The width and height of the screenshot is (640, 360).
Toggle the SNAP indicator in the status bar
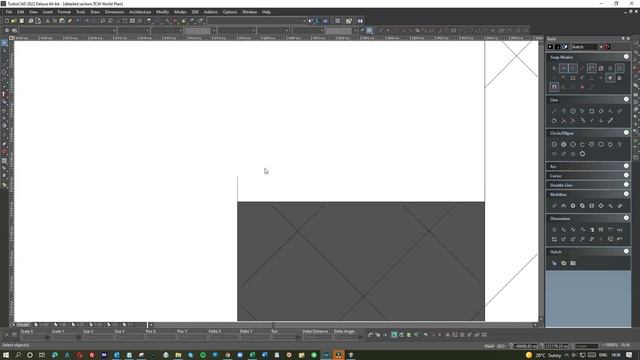pos(489,346)
